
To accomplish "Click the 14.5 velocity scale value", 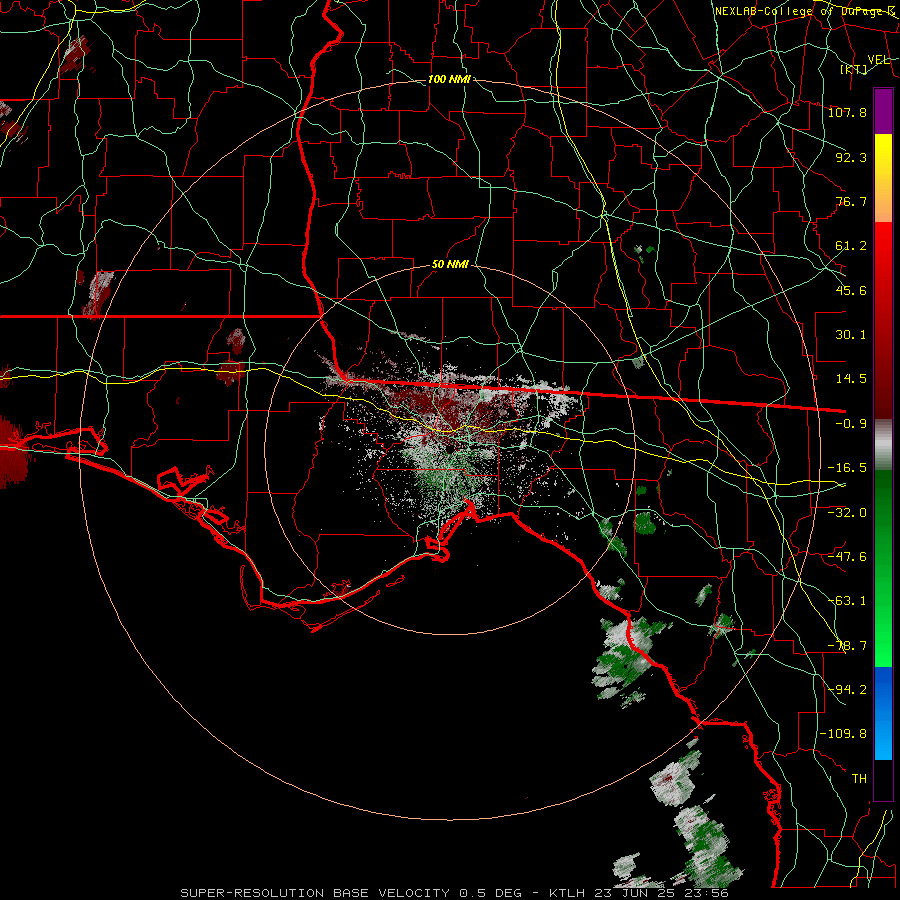I will click(x=851, y=379).
